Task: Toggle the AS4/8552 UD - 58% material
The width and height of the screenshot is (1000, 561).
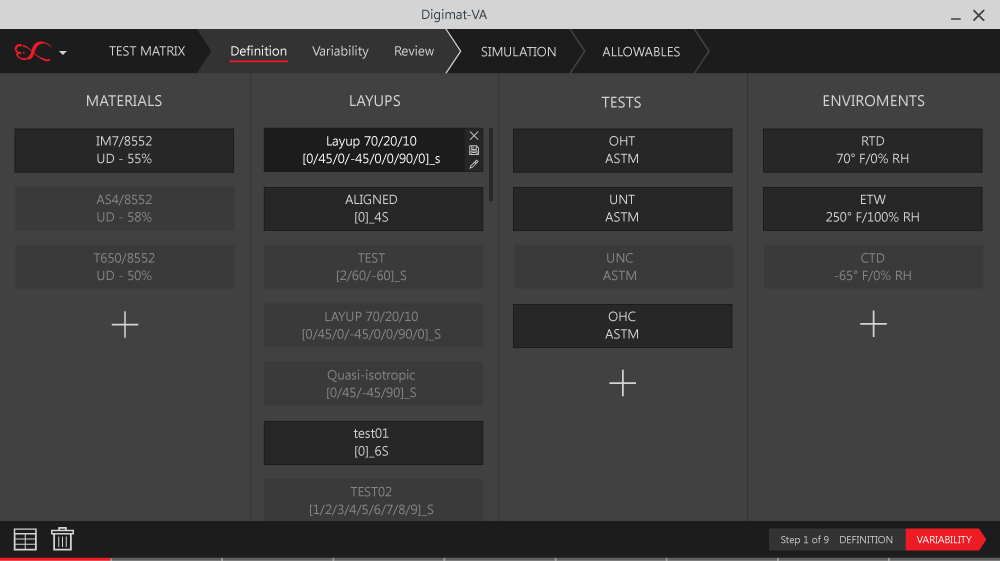Action: click(124, 208)
